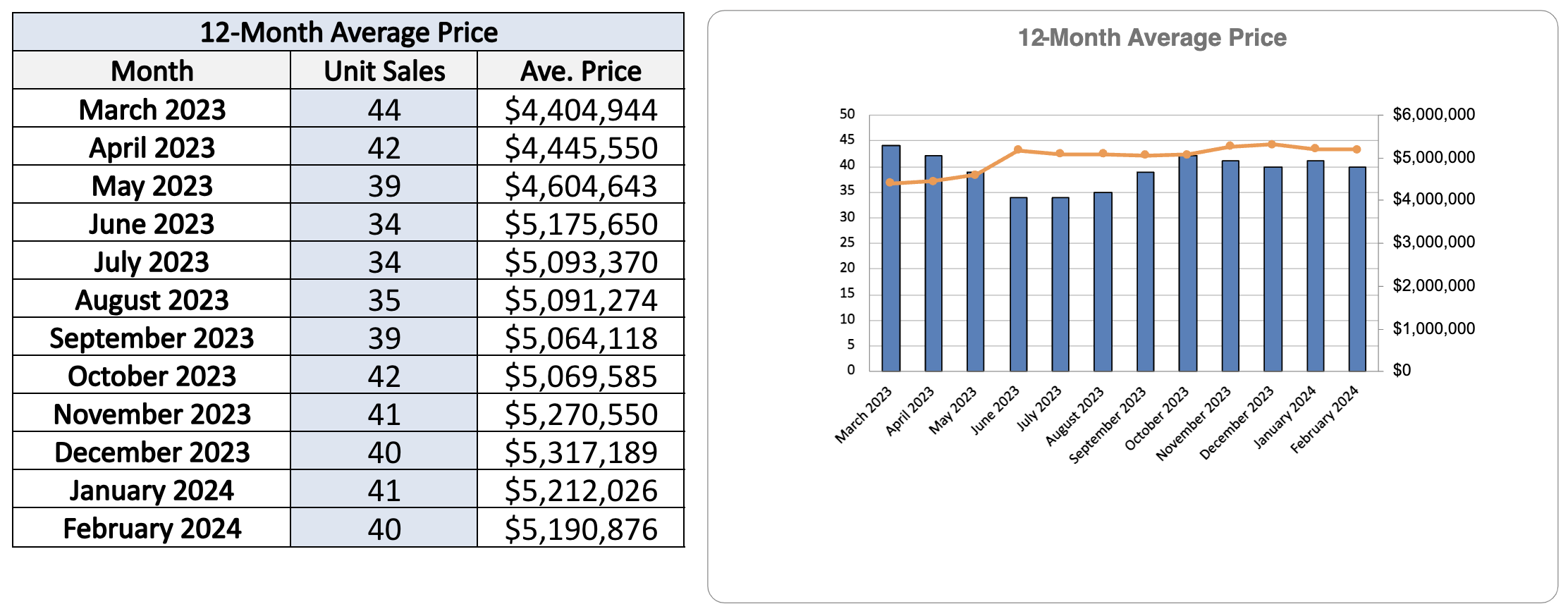The height and width of the screenshot is (616, 1568).
Task: Select the 'May 2023' month cell
Action: (x=152, y=185)
